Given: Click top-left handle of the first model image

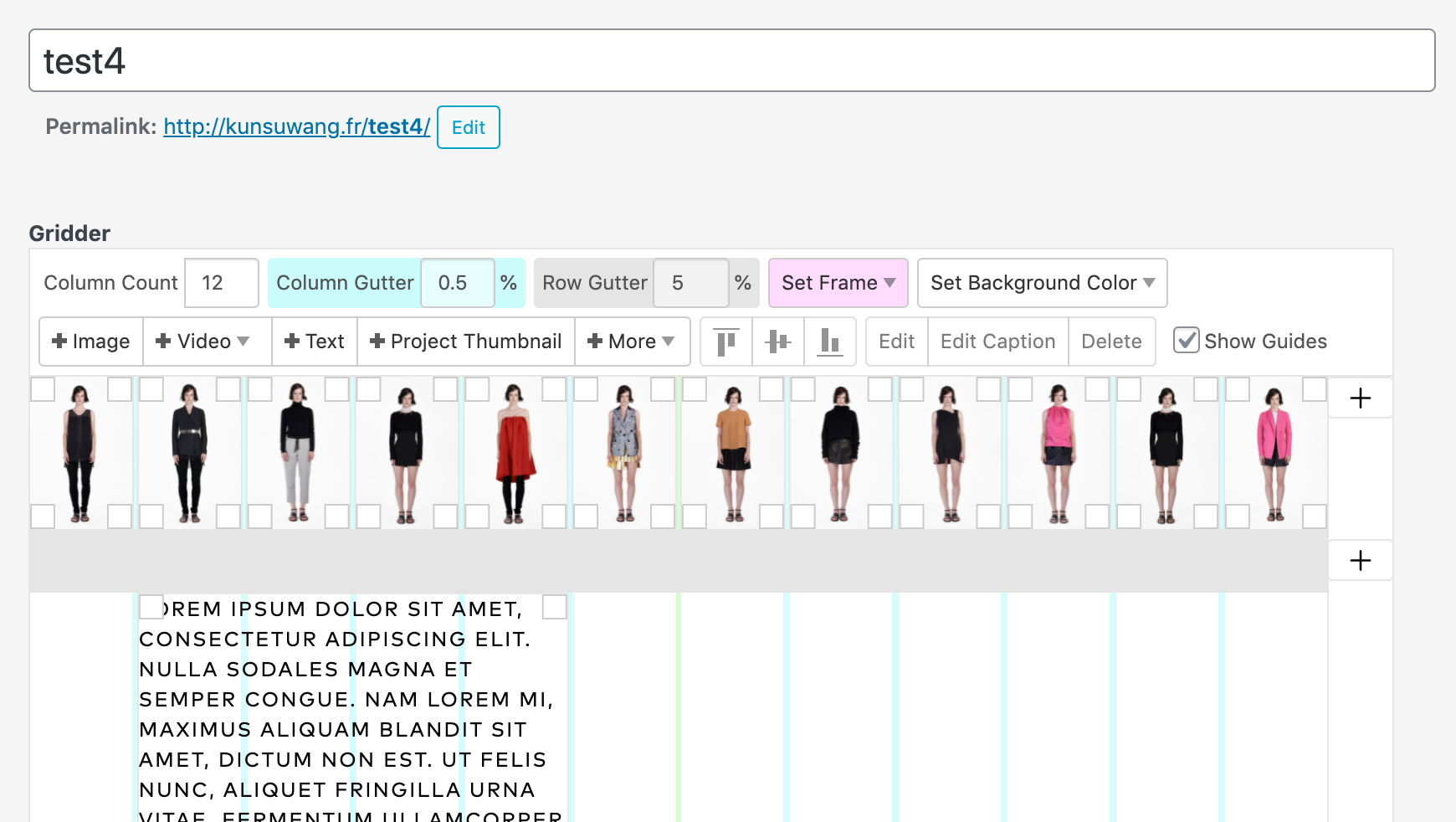Looking at the screenshot, I should [43, 389].
